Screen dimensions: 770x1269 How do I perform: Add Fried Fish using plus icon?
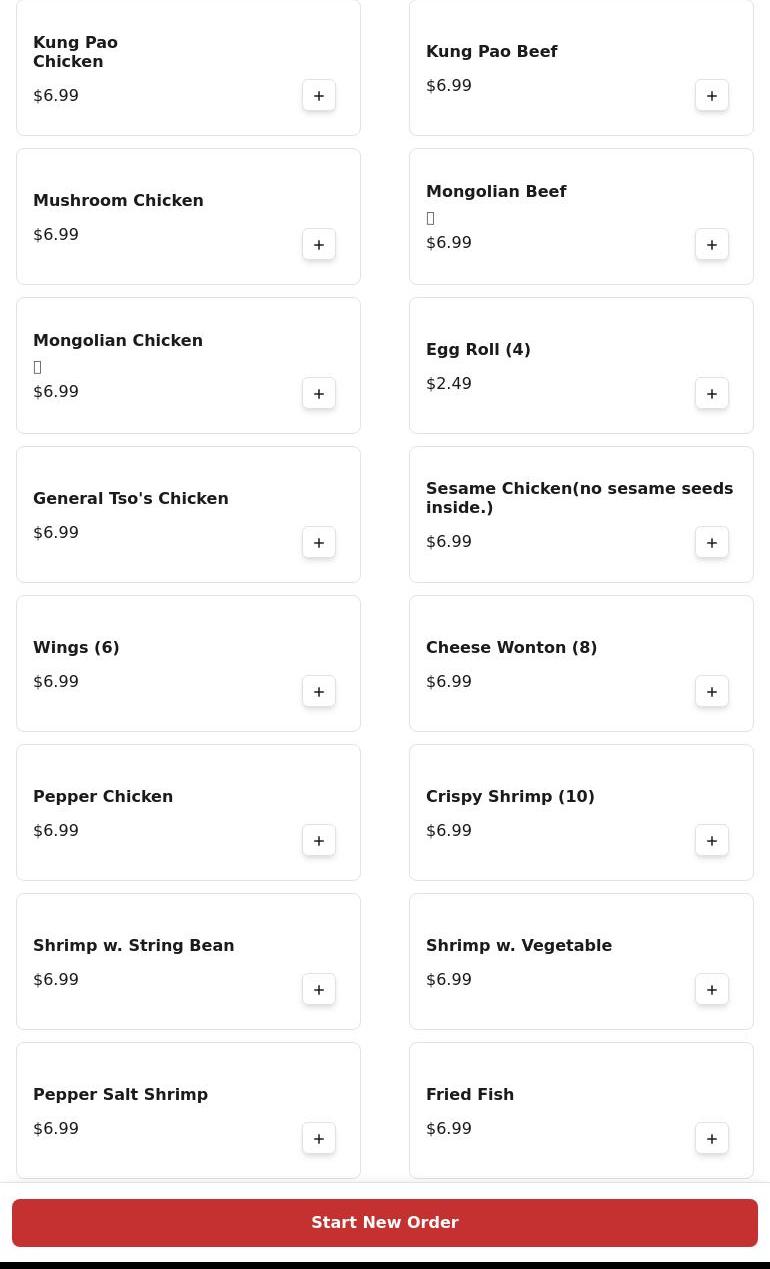pyautogui.click(x=712, y=1139)
